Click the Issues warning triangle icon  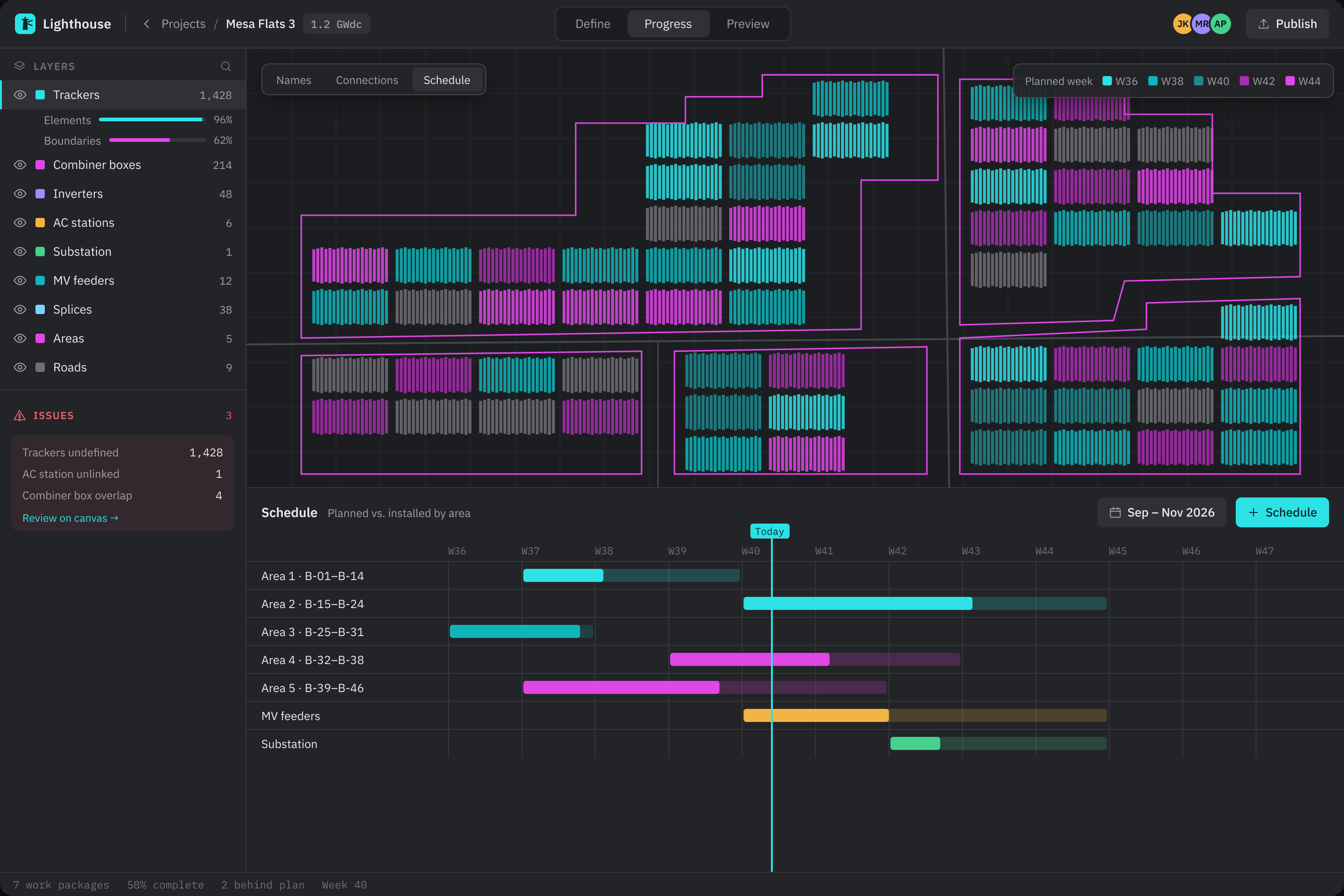coord(20,415)
